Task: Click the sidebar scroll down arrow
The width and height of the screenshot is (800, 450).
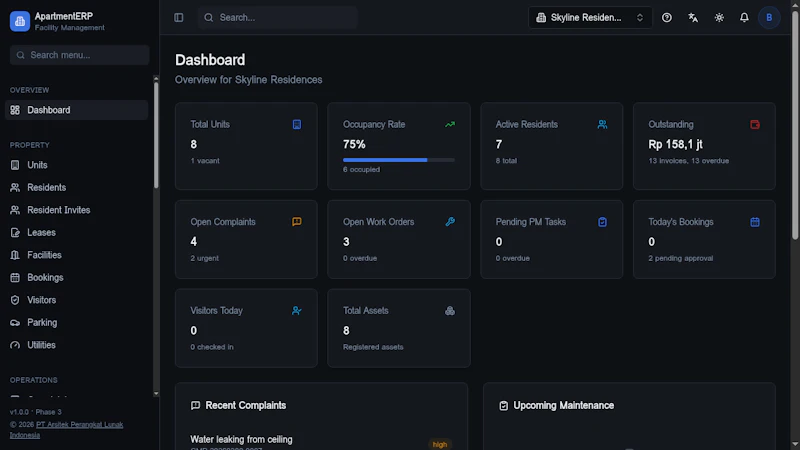Action: click(x=156, y=394)
